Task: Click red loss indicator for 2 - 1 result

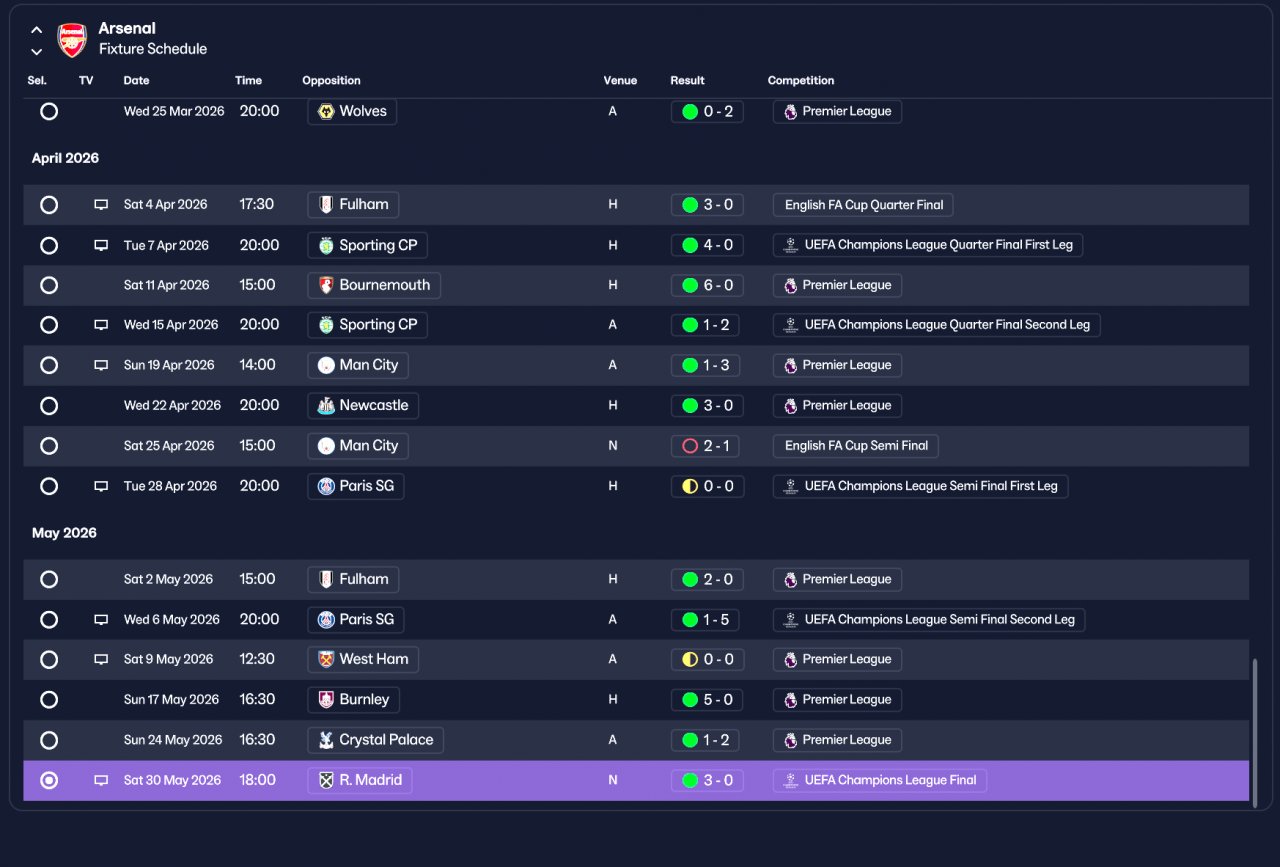Action: pyautogui.click(x=690, y=446)
